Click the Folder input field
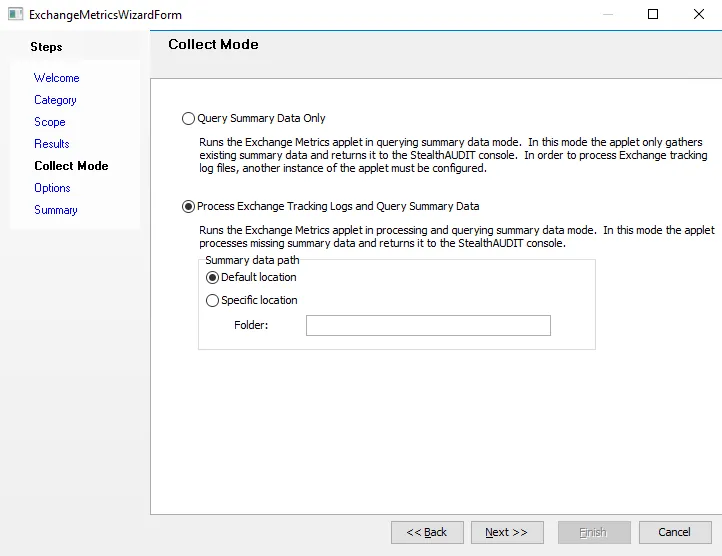The image size is (722, 556). [428, 325]
